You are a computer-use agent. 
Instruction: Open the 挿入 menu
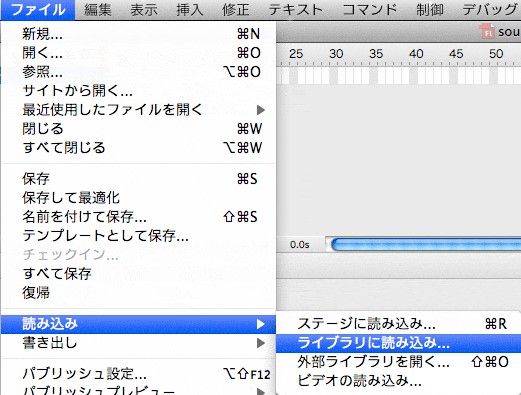click(x=190, y=10)
